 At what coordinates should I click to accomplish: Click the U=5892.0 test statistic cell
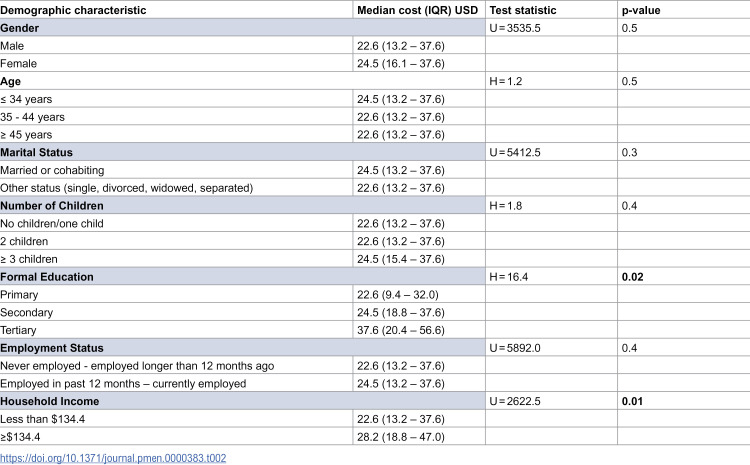click(x=551, y=348)
